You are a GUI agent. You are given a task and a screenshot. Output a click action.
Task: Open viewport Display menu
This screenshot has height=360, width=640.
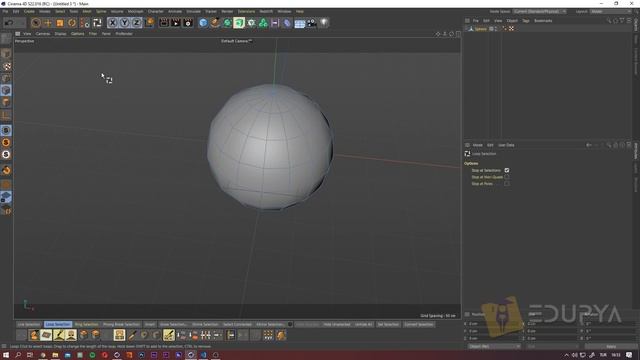[x=60, y=34]
